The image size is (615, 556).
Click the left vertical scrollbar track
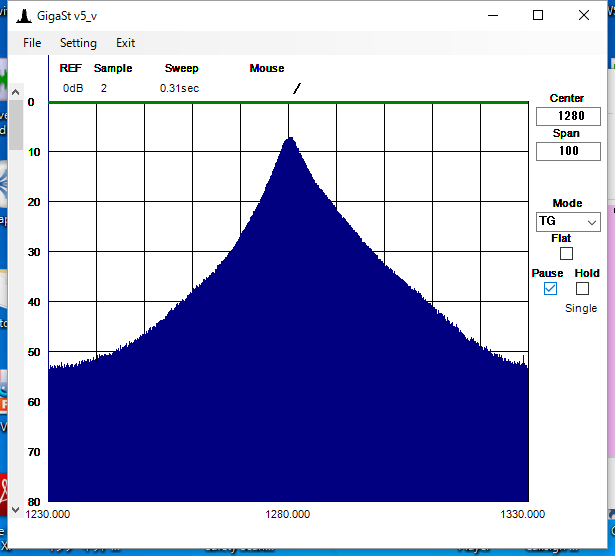pos(15,300)
